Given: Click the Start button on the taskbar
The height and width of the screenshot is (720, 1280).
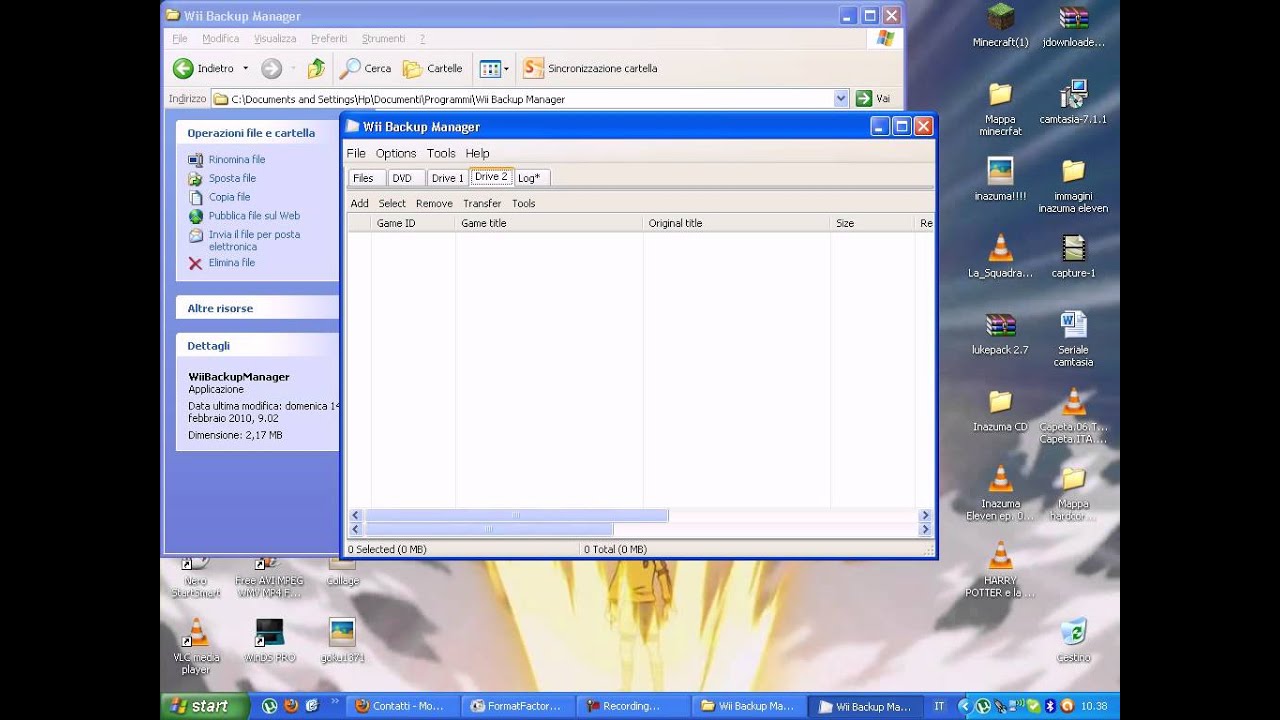Looking at the screenshot, I should (x=204, y=706).
